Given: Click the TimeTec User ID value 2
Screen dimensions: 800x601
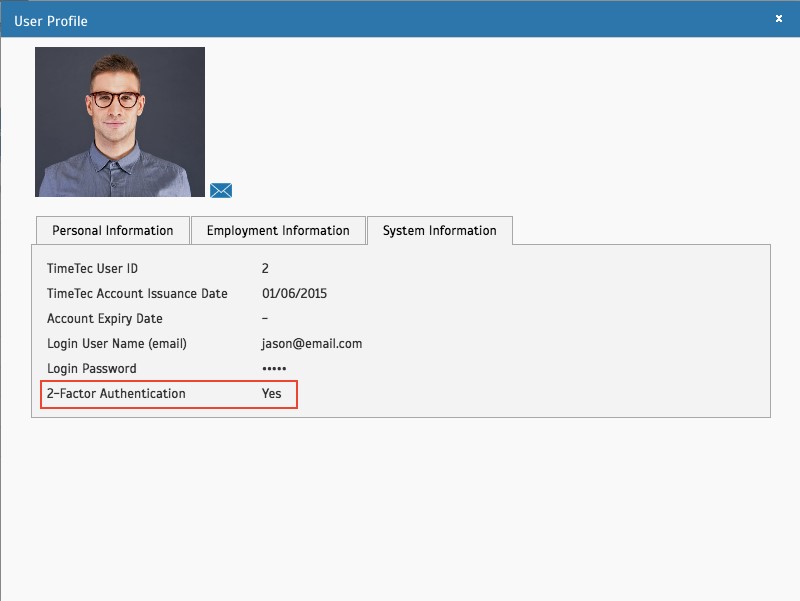Looking at the screenshot, I should pos(265,268).
